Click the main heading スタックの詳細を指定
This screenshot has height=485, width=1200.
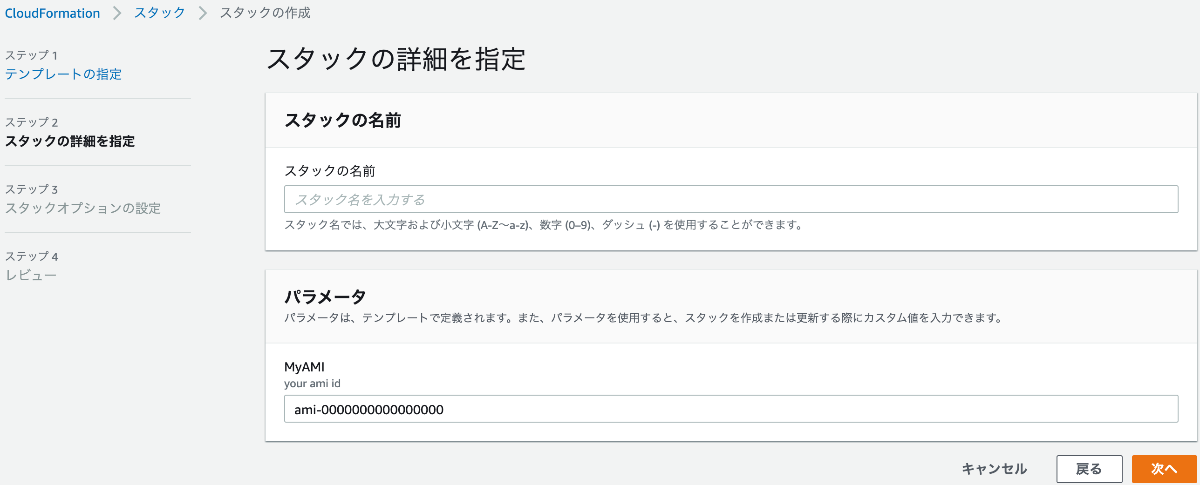click(396, 58)
